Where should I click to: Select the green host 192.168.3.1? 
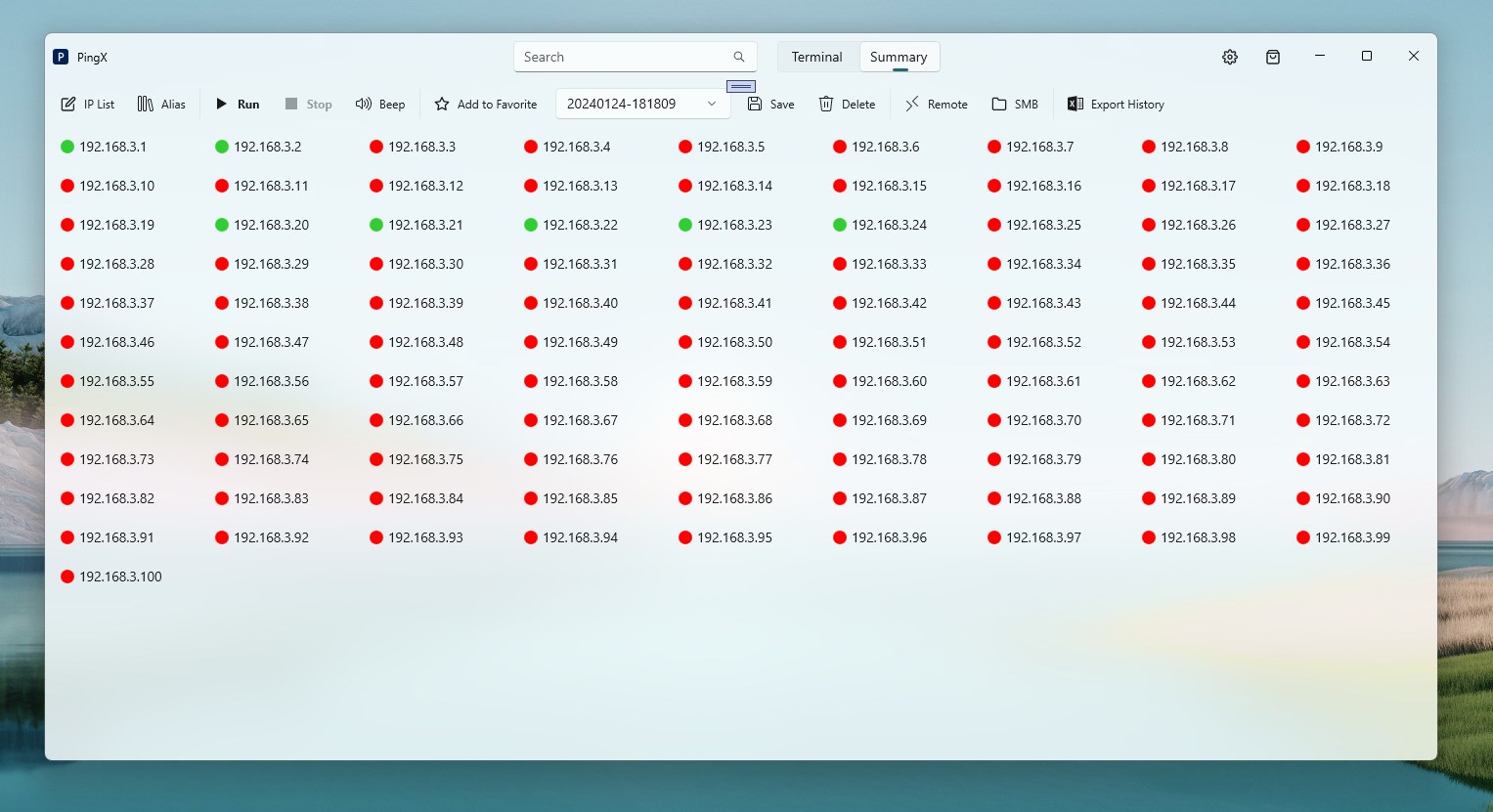click(x=104, y=147)
